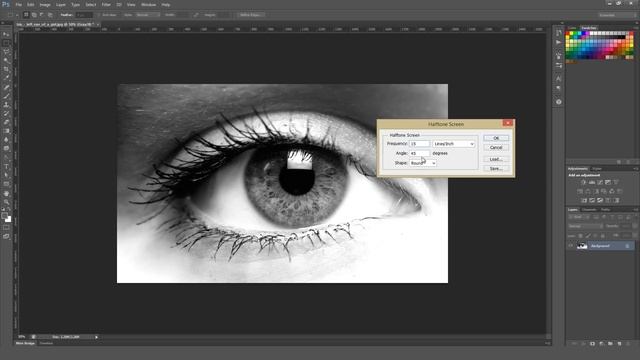
Task: Toggle Quick Mask mode
Action: pyautogui.click(x=6, y=227)
